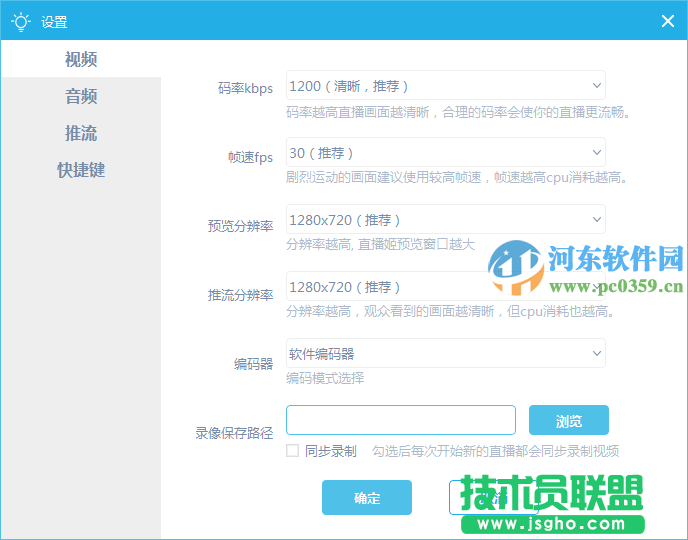Close the 设置 dialog
The width and height of the screenshot is (688, 540).
667,21
